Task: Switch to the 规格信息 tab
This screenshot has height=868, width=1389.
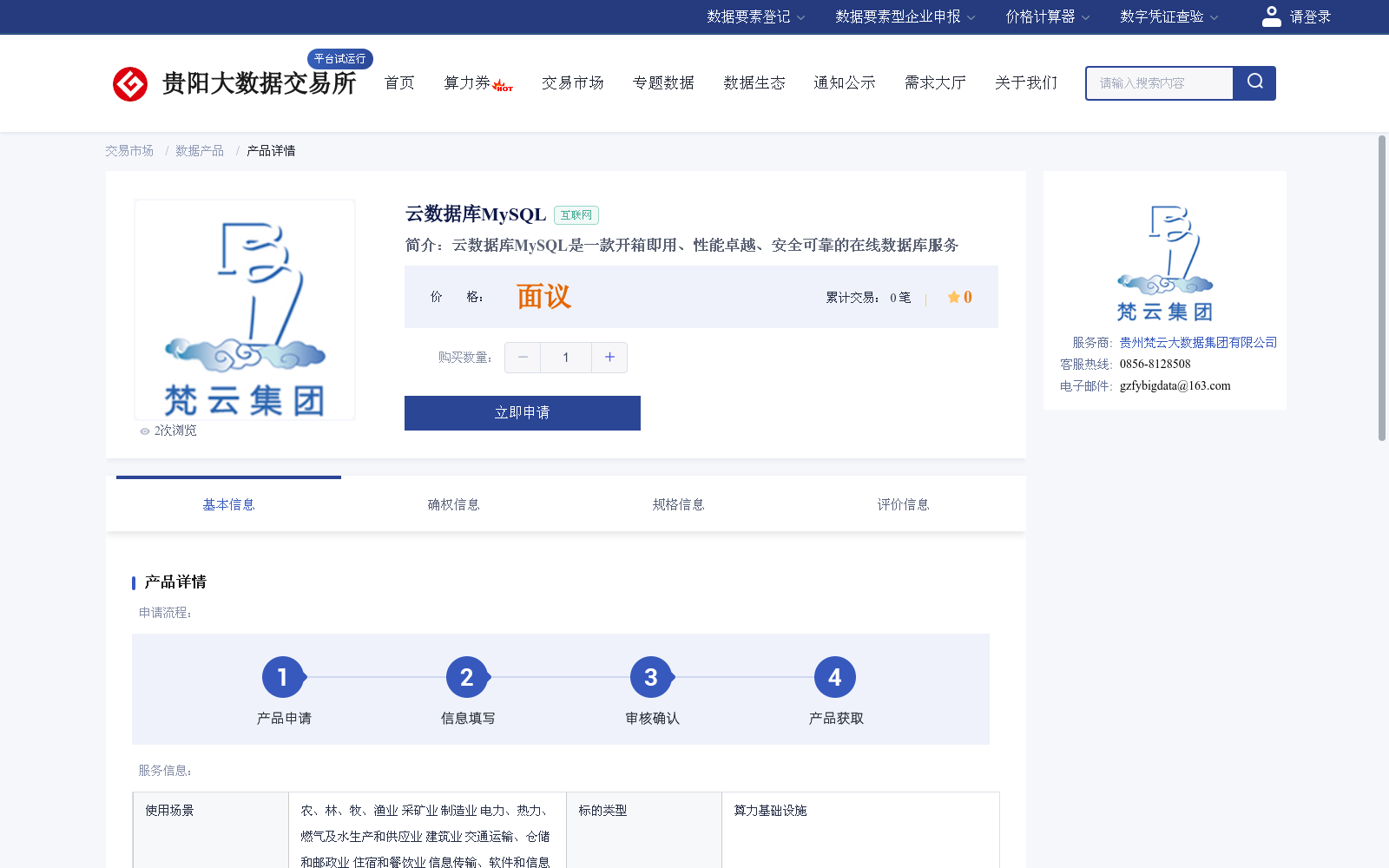Action: 678,504
